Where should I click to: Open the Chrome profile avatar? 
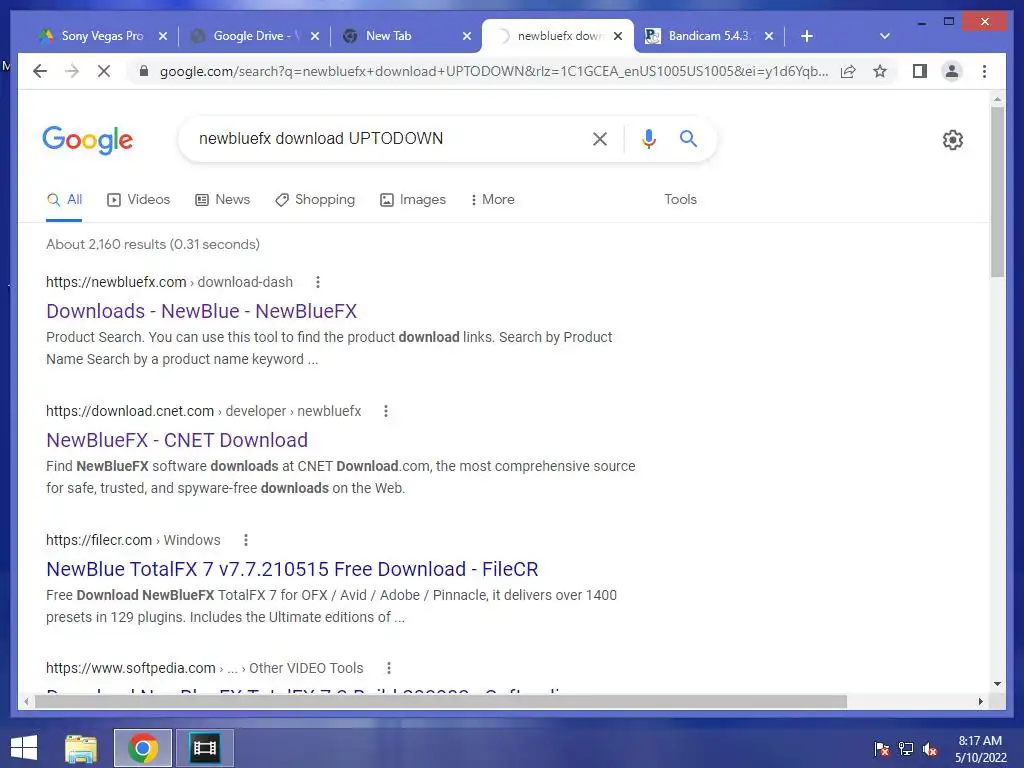coord(952,71)
